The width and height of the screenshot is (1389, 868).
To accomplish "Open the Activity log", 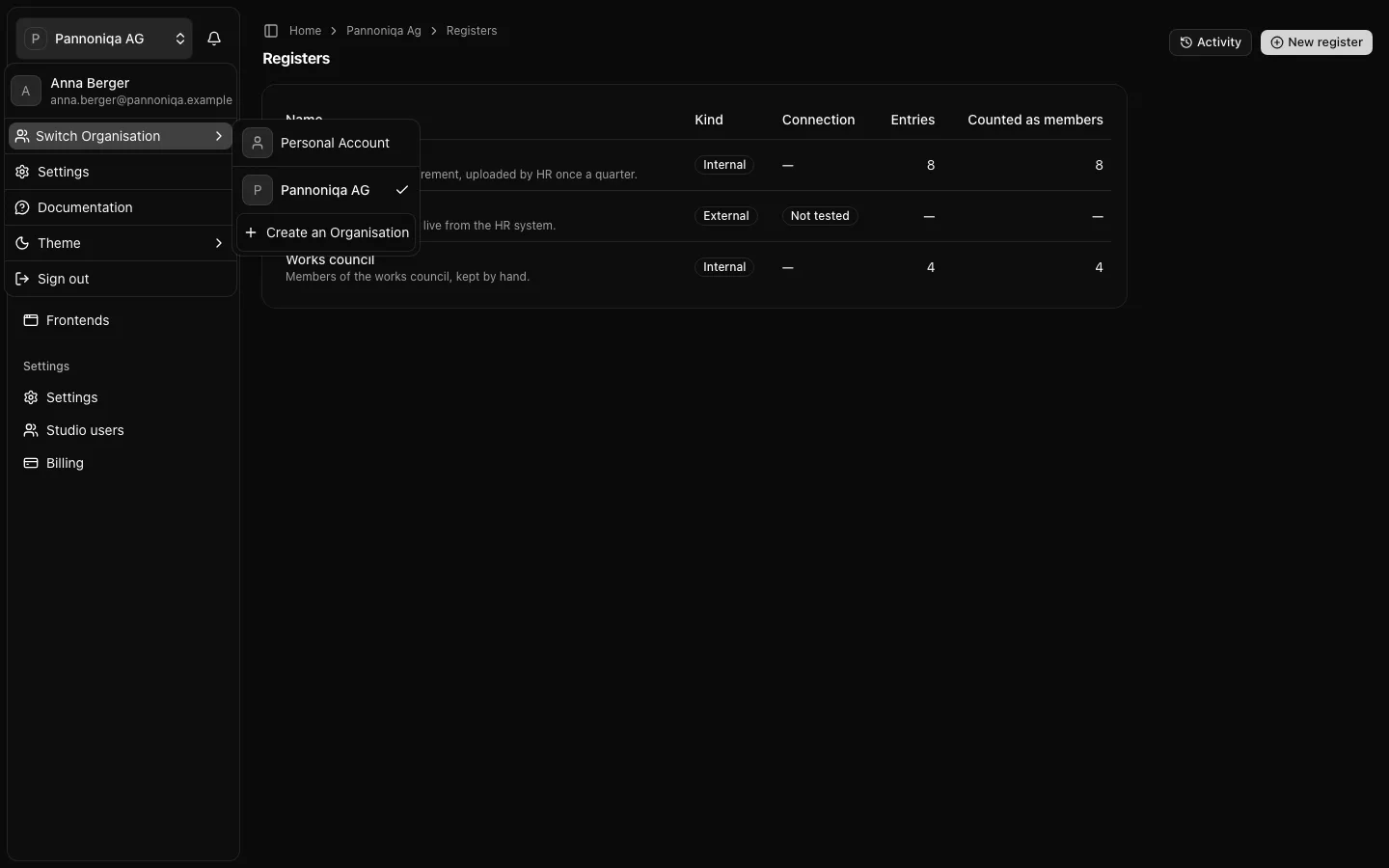I will 1211,42.
